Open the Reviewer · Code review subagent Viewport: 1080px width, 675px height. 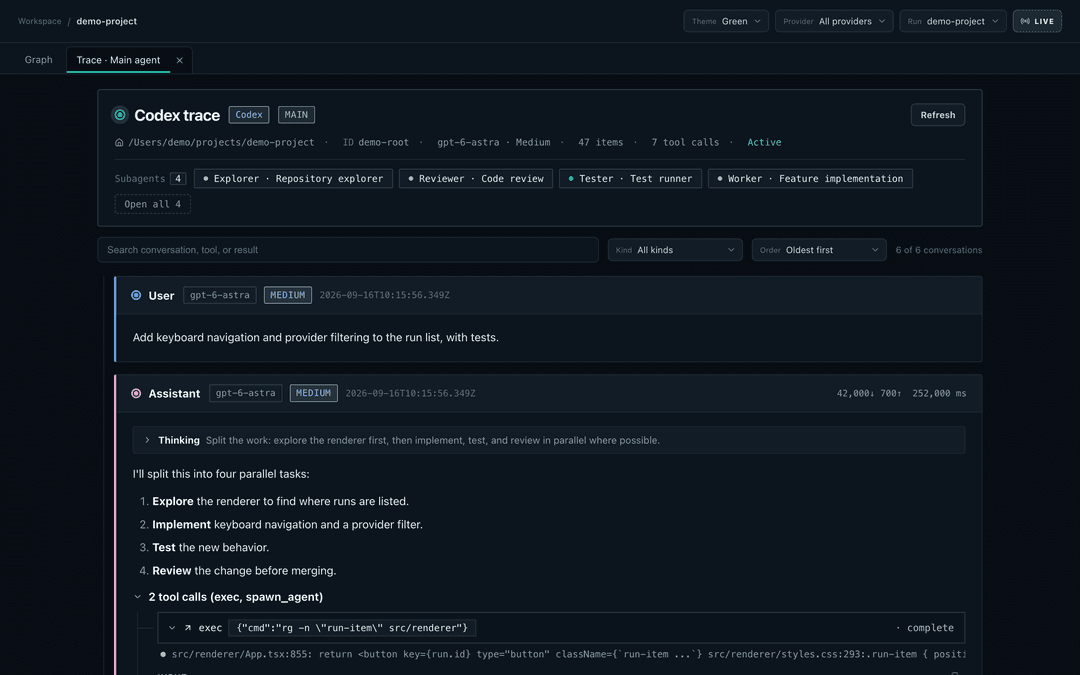pyautogui.click(x=476, y=179)
